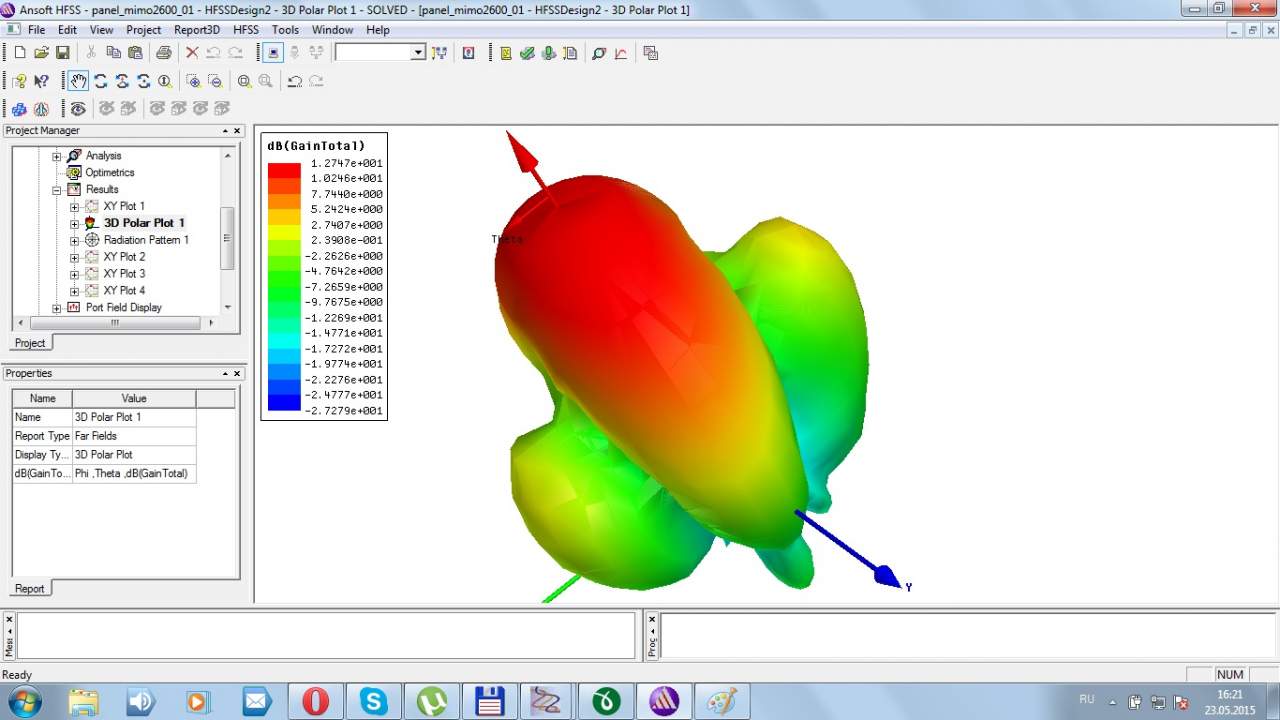
Task: Click the project tree scroll up arrow
Action: coord(228,155)
